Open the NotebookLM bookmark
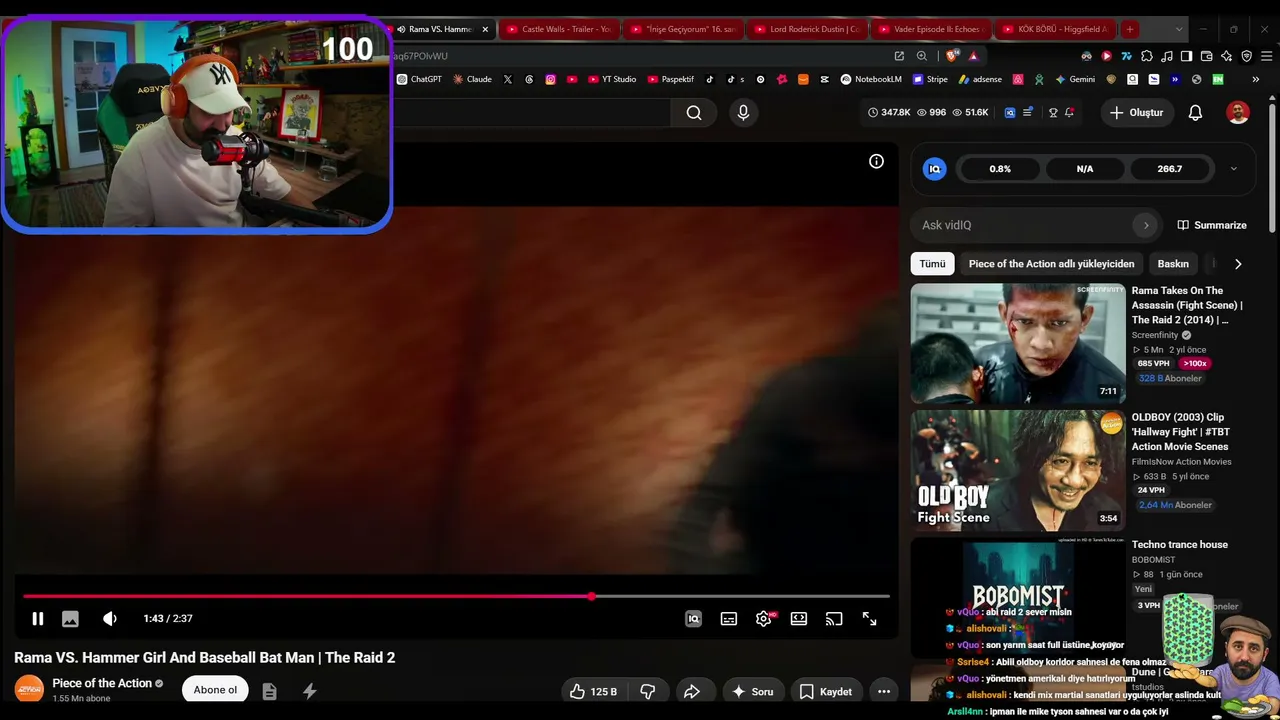 pos(871,79)
